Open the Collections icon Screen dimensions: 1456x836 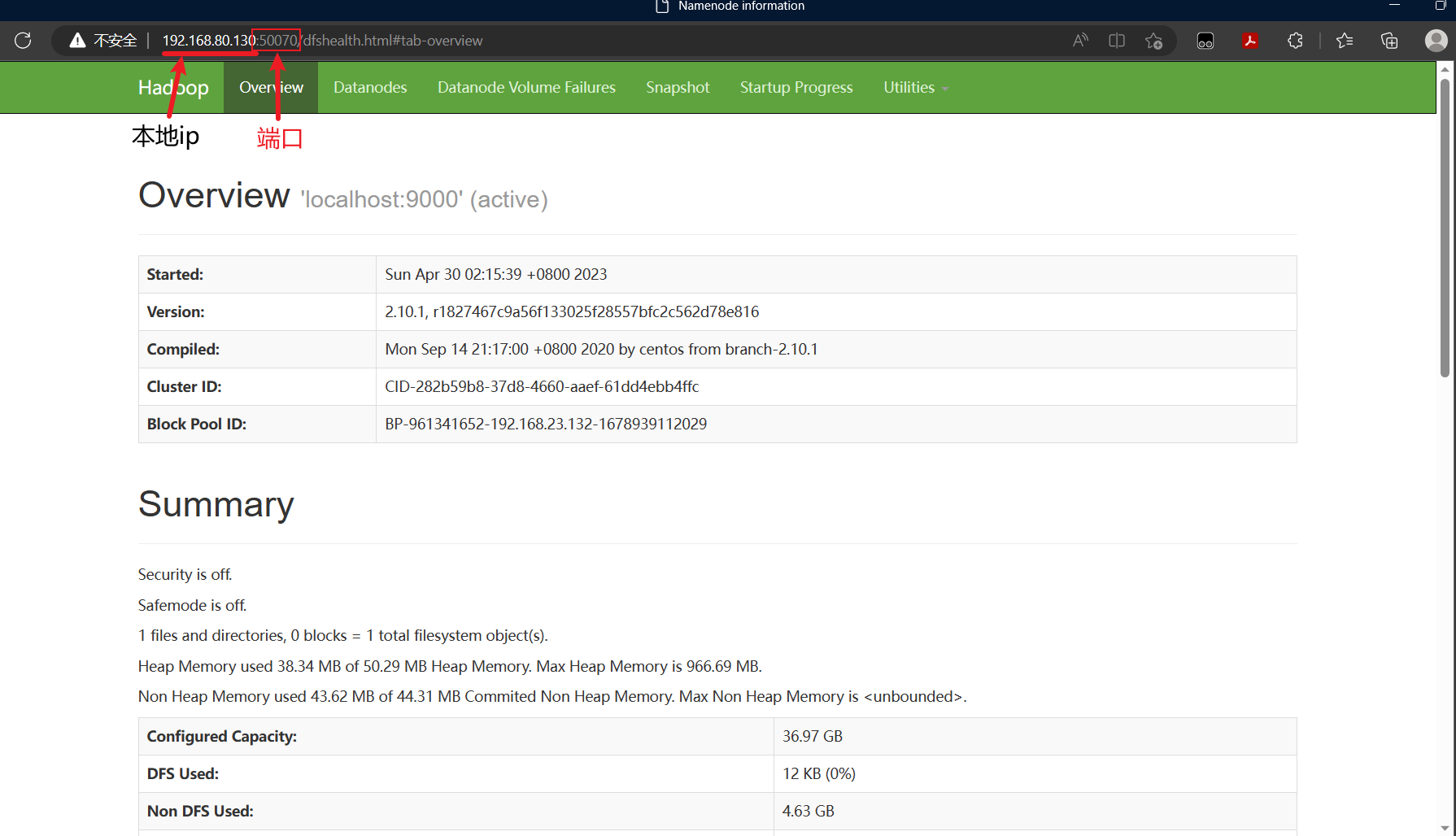[1389, 40]
